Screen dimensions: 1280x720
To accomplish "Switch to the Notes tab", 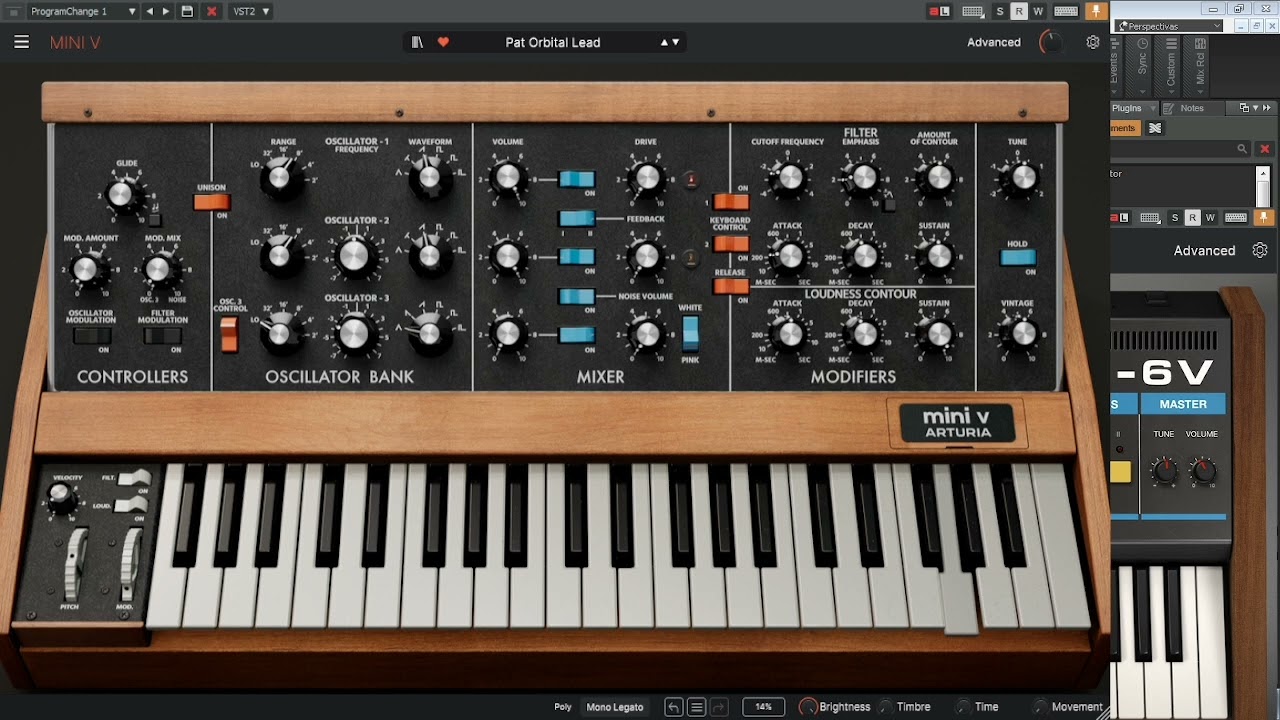I will (1192, 108).
